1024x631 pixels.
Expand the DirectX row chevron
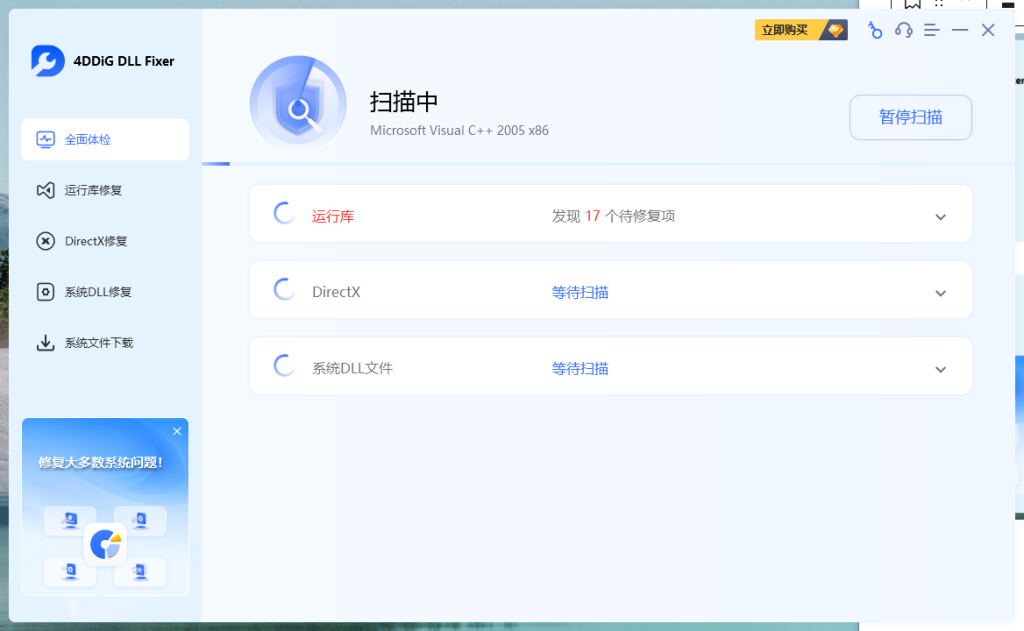click(940, 293)
